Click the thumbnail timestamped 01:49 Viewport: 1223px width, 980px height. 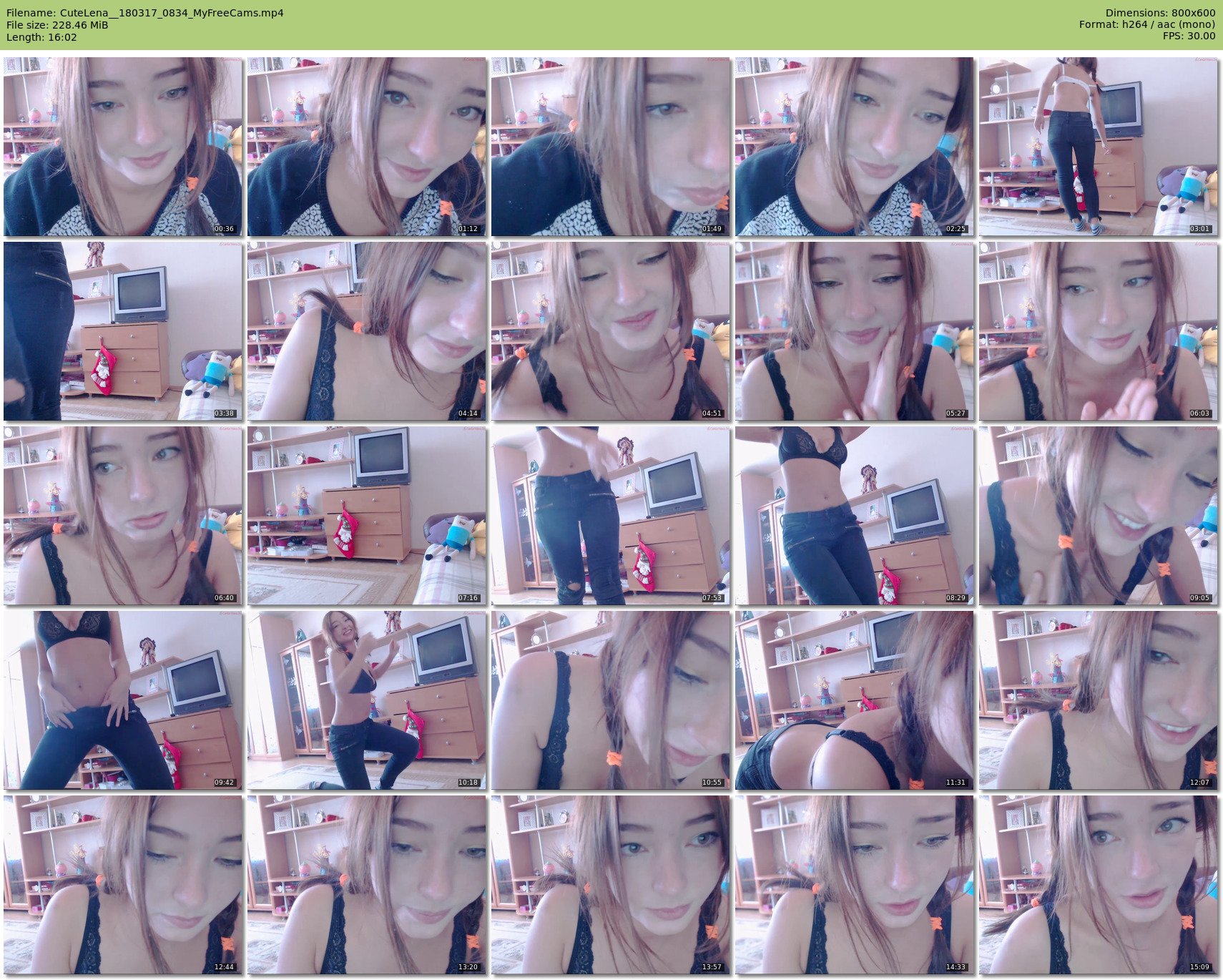click(x=611, y=147)
